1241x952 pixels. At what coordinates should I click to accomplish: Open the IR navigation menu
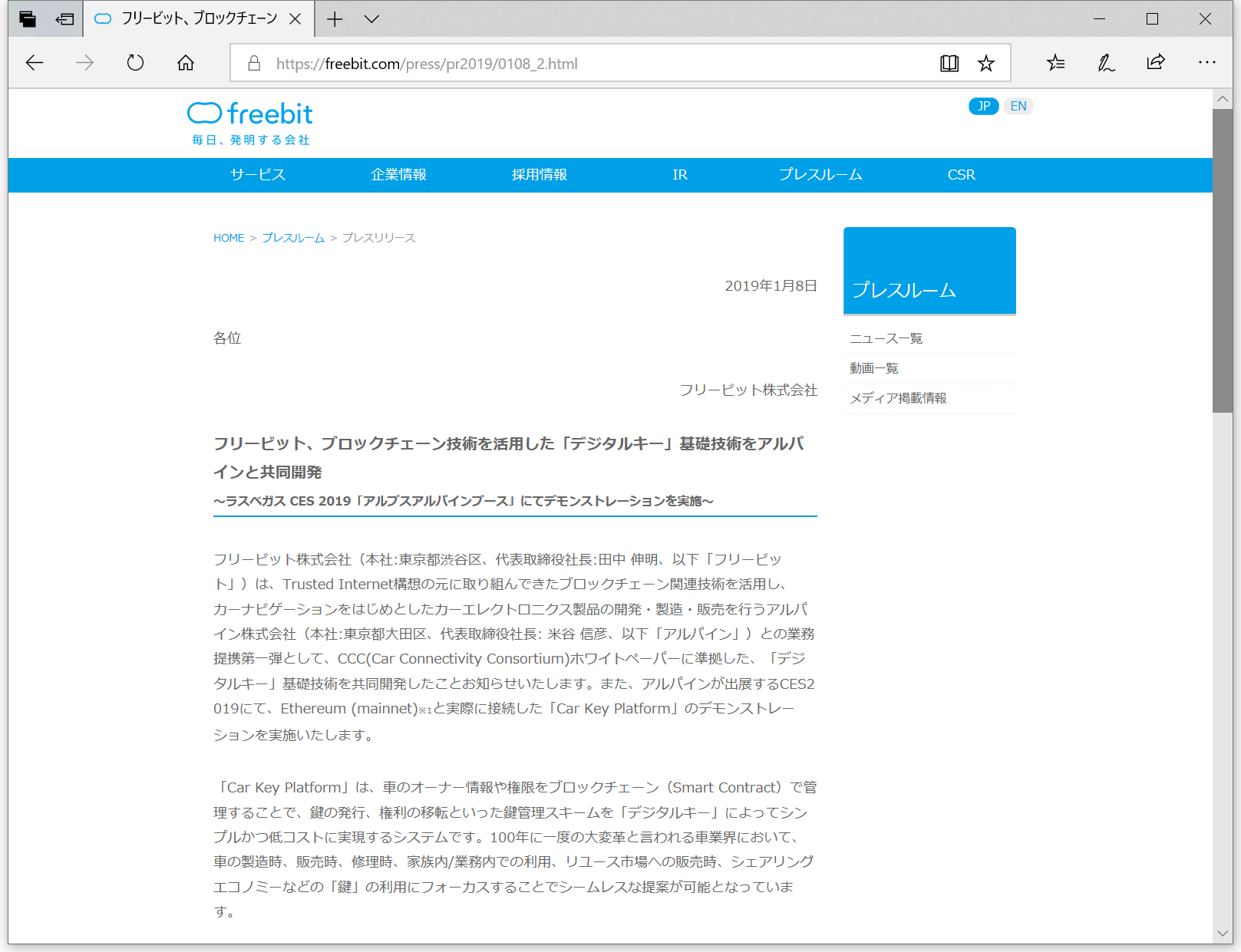680,175
